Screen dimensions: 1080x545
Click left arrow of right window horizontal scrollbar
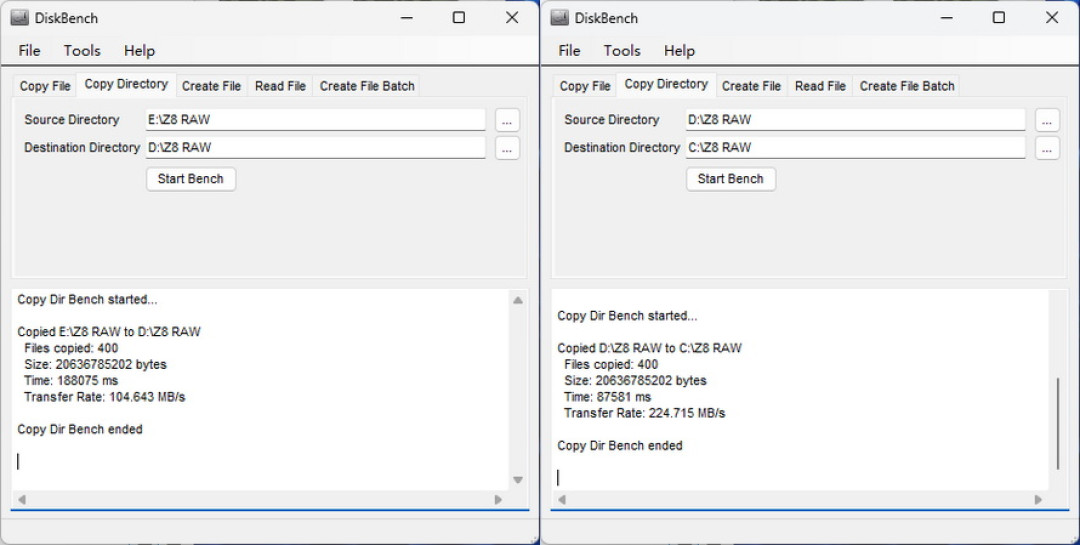coord(561,500)
